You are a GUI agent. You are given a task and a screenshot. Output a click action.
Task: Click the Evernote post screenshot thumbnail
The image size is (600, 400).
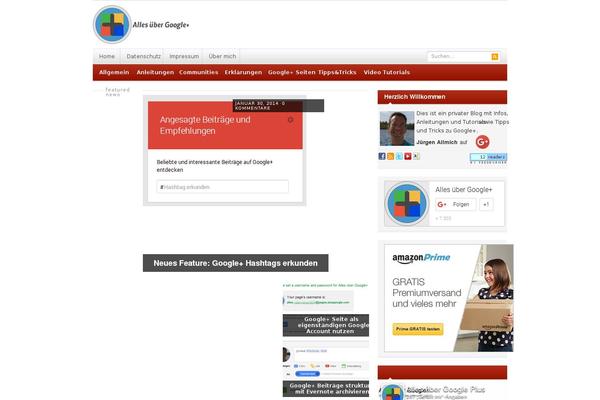(326, 361)
